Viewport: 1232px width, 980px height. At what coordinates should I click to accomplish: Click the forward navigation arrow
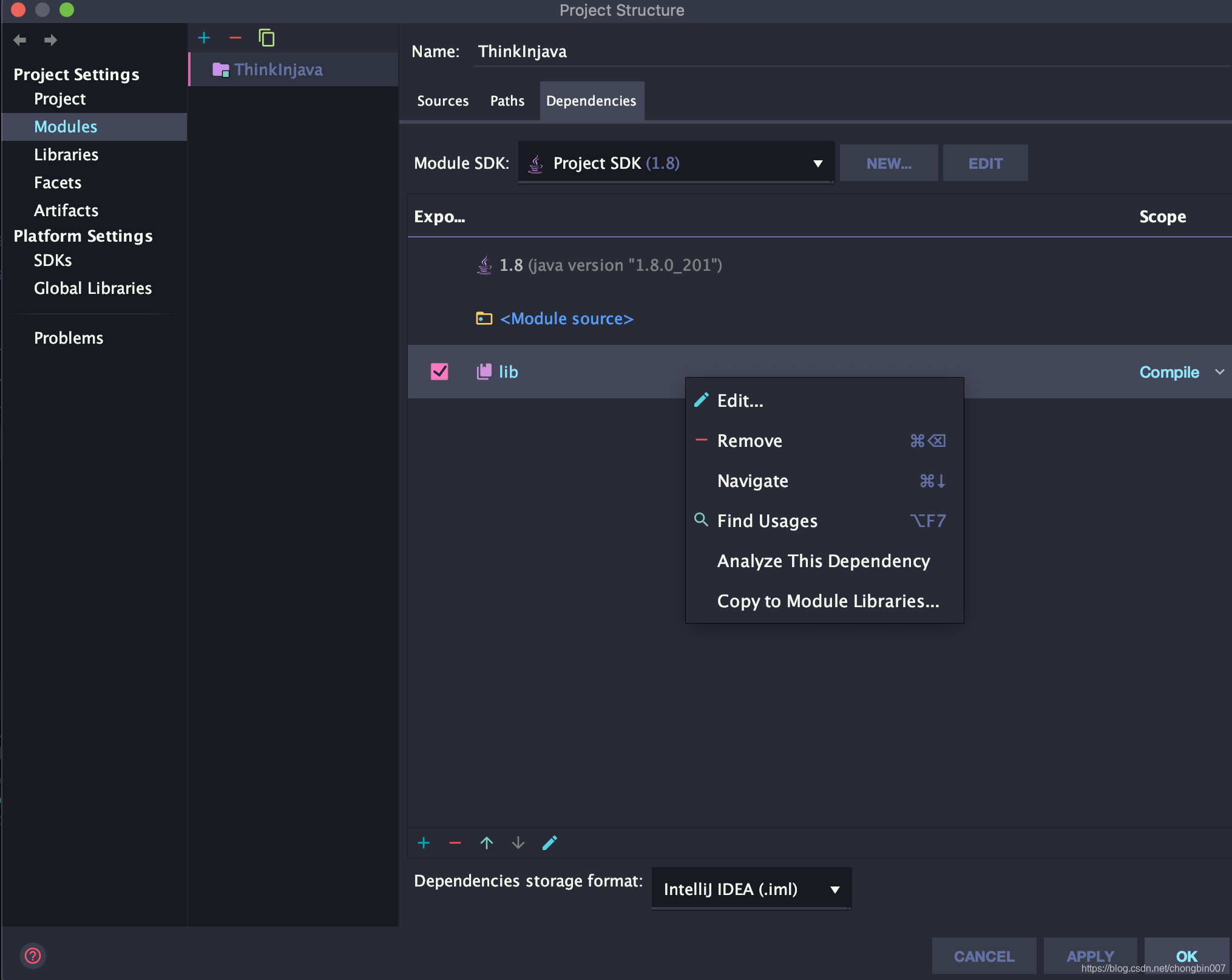[50, 40]
